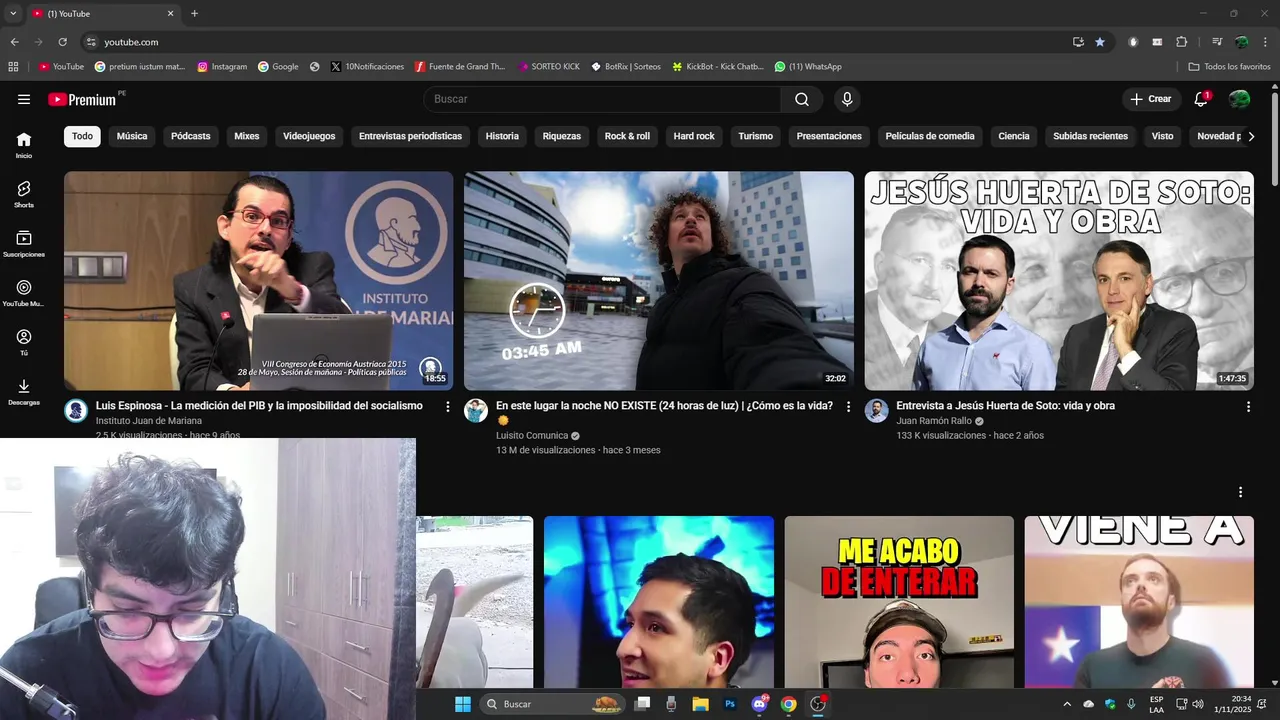This screenshot has width=1280, height=720.
Task: Open the SORTEO KICK bookmark
Action: tap(549, 67)
